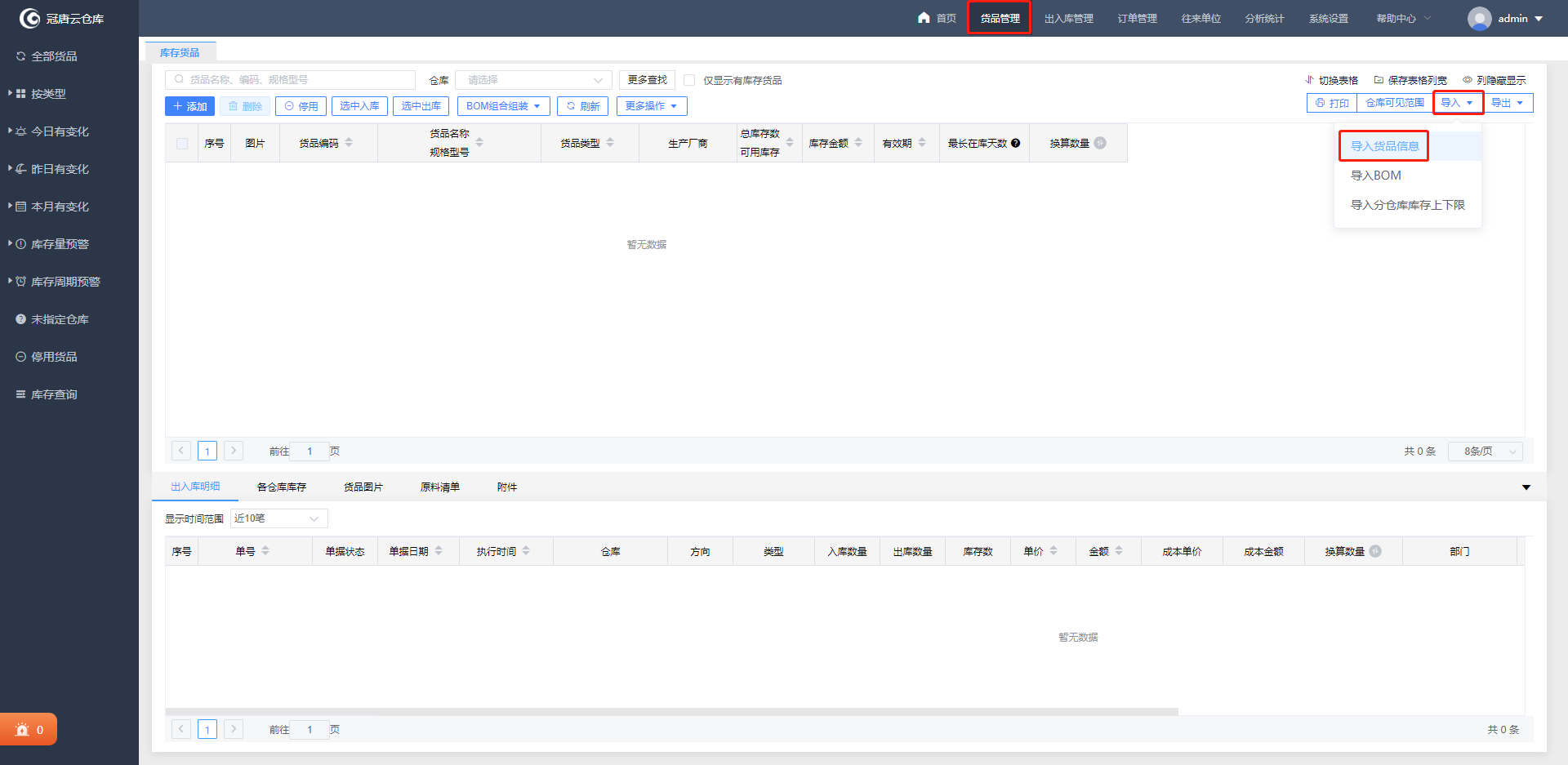Click the 添加 button
This screenshot has height=765, width=1568.
pos(189,106)
